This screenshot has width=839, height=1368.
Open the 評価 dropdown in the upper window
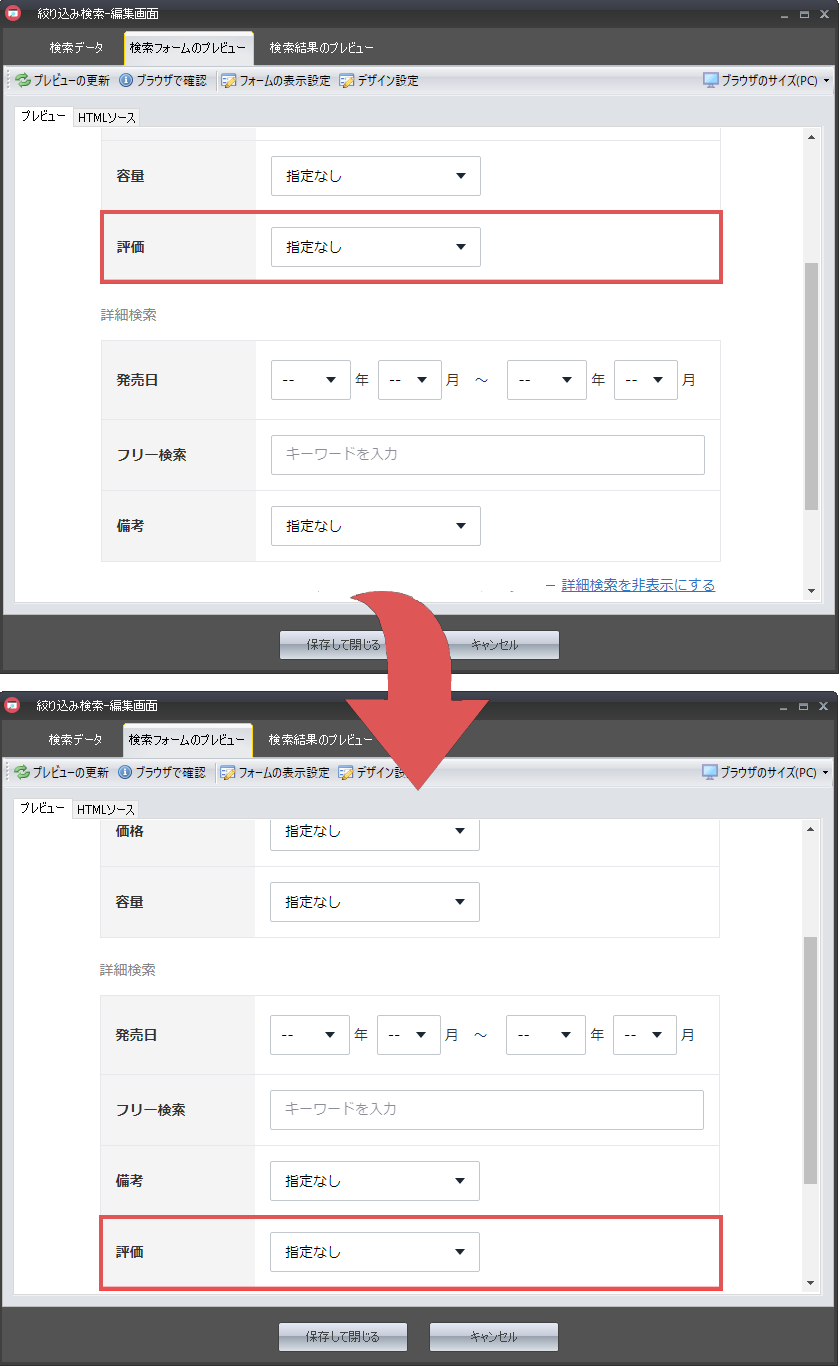coord(375,247)
